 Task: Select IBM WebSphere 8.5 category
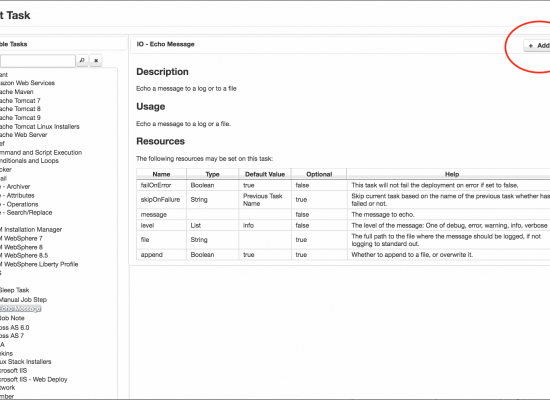tap(24, 255)
